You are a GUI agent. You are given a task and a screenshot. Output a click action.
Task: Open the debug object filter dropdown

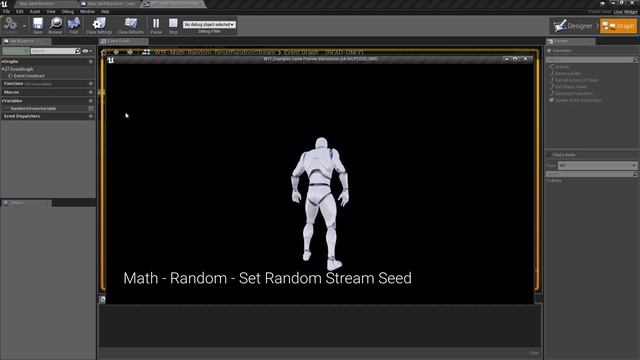point(209,24)
